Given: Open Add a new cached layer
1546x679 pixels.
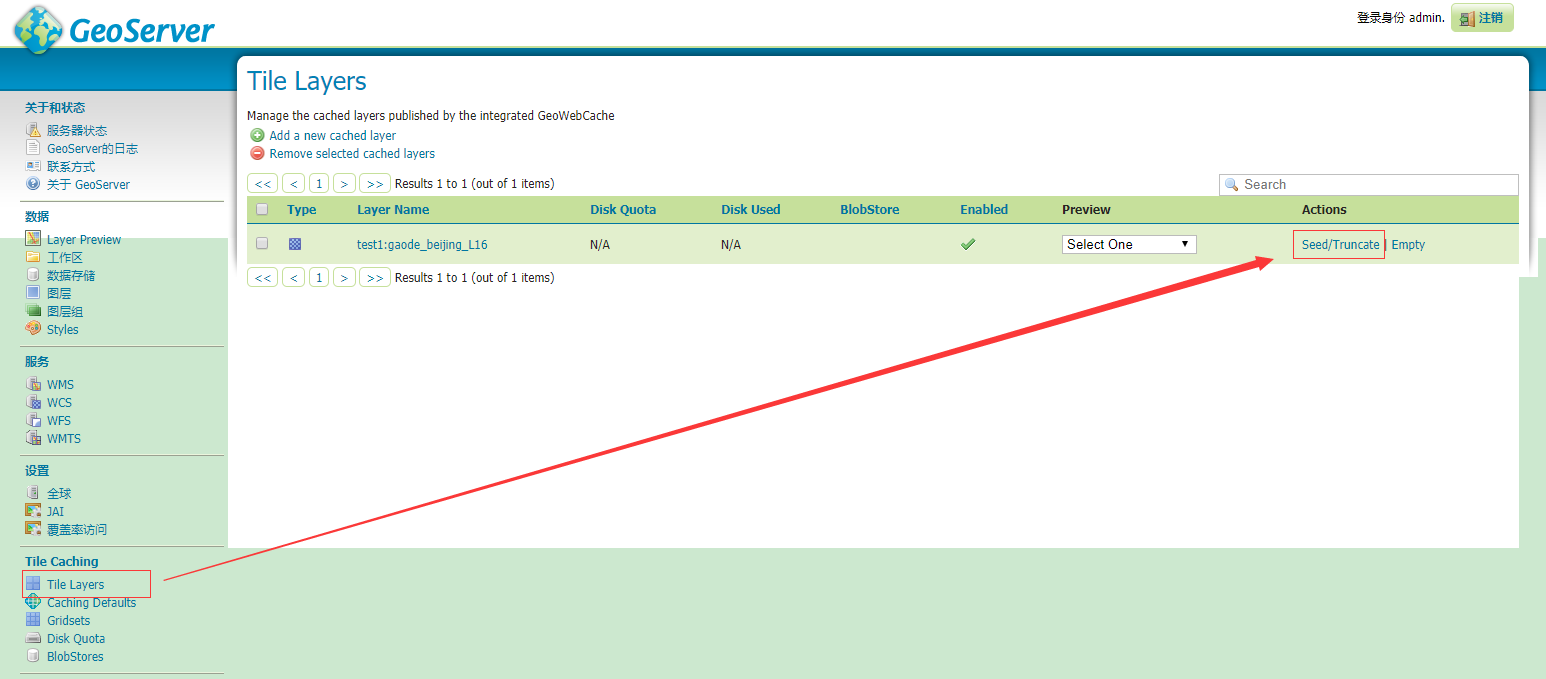Looking at the screenshot, I should (333, 135).
